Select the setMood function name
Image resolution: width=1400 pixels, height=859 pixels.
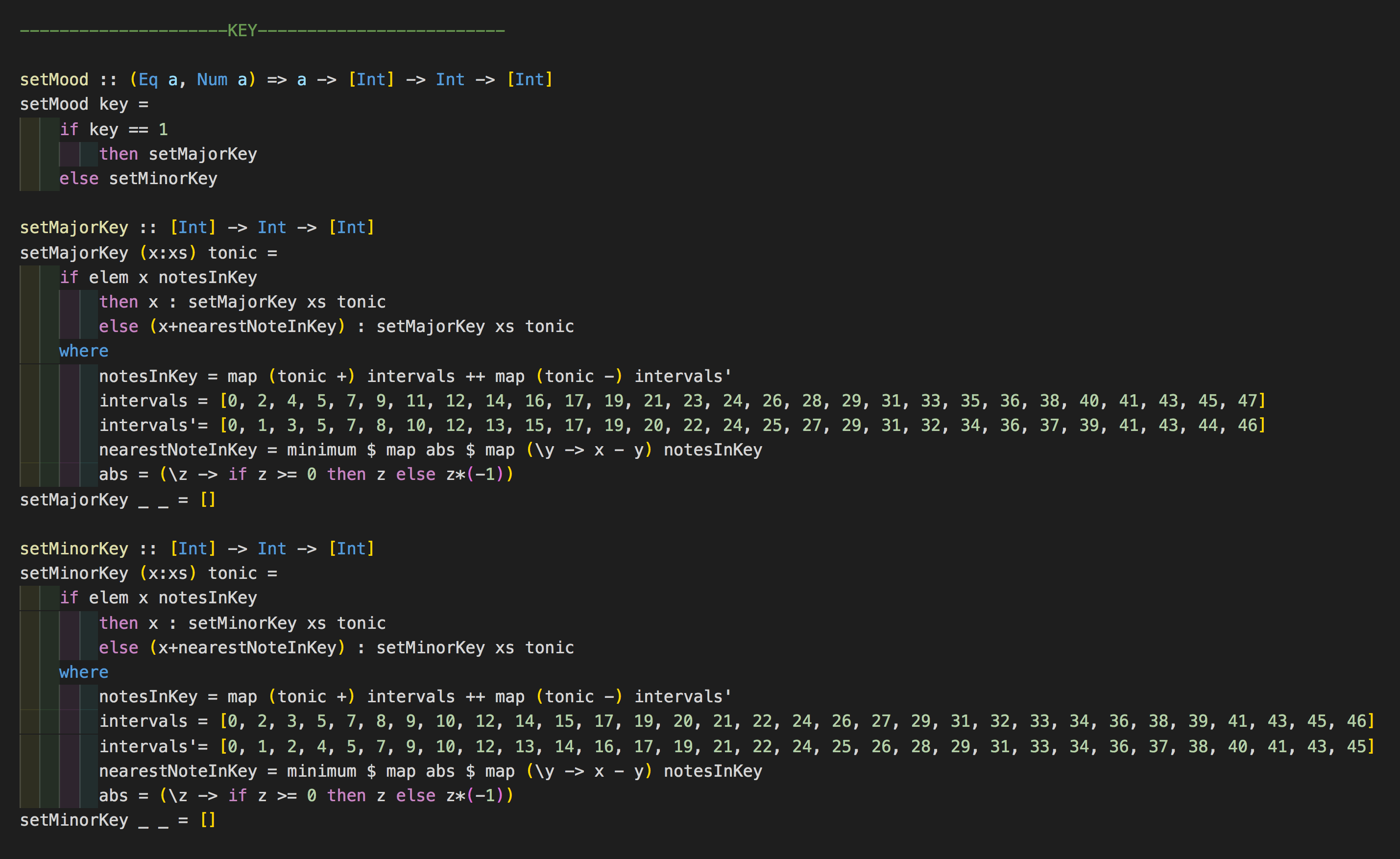(x=54, y=79)
